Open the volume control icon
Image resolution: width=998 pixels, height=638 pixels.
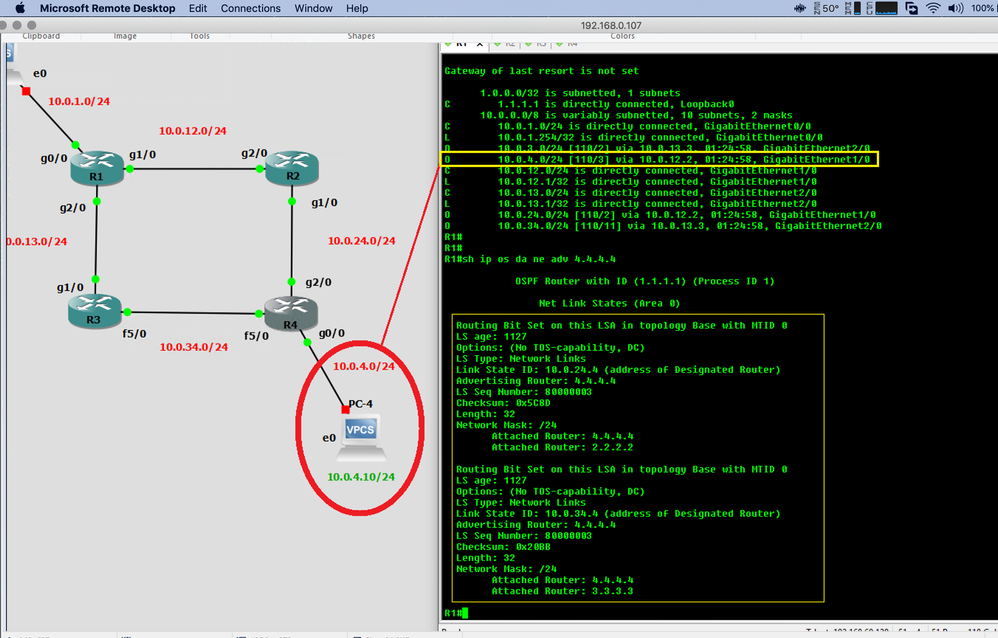[x=955, y=8]
